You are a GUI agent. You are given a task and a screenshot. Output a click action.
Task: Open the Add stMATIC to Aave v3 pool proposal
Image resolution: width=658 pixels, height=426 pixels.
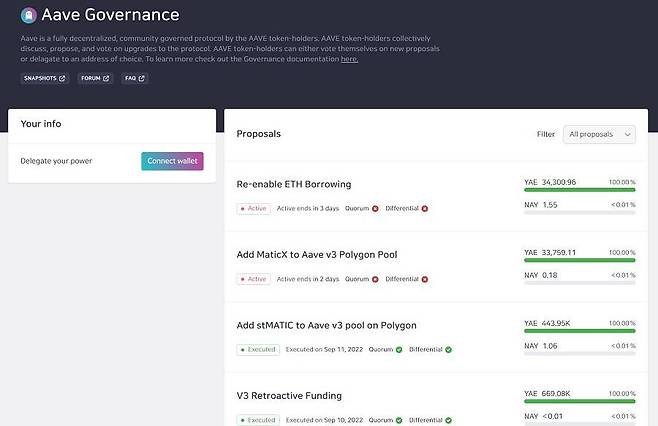click(326, 325)
